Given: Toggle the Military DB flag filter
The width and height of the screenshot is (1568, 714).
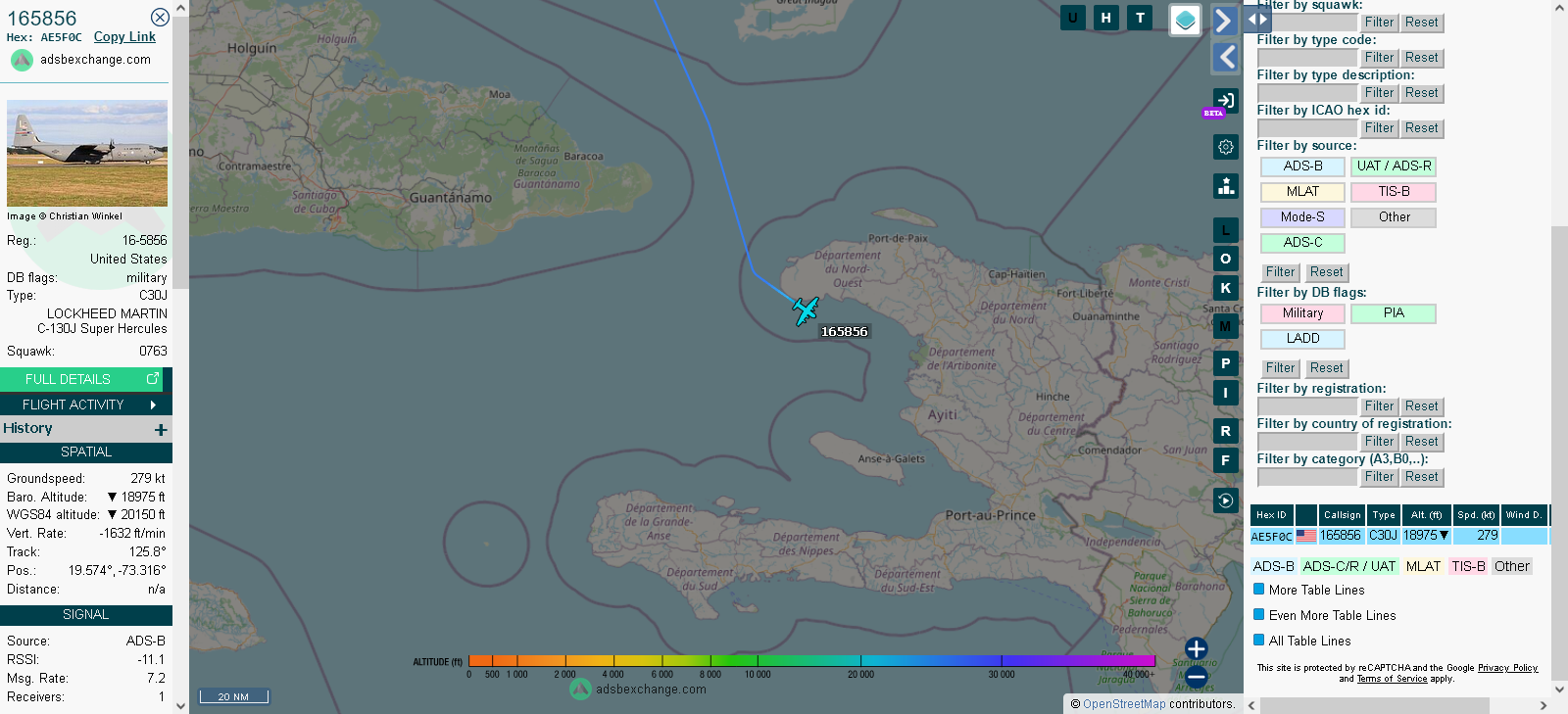Looking at the screenshot, I should coord(1302,313).
